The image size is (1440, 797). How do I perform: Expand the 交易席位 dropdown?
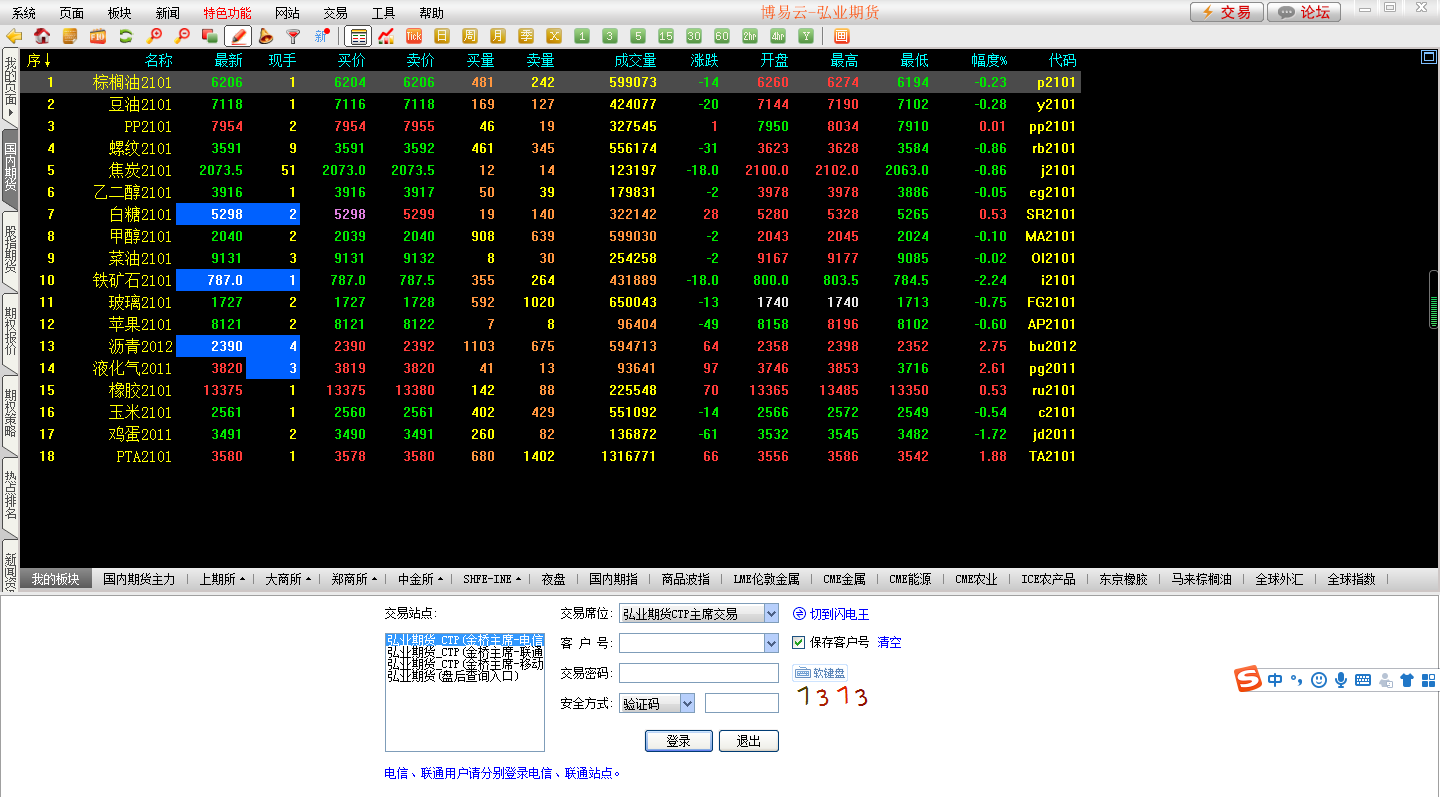pos(770,614)
